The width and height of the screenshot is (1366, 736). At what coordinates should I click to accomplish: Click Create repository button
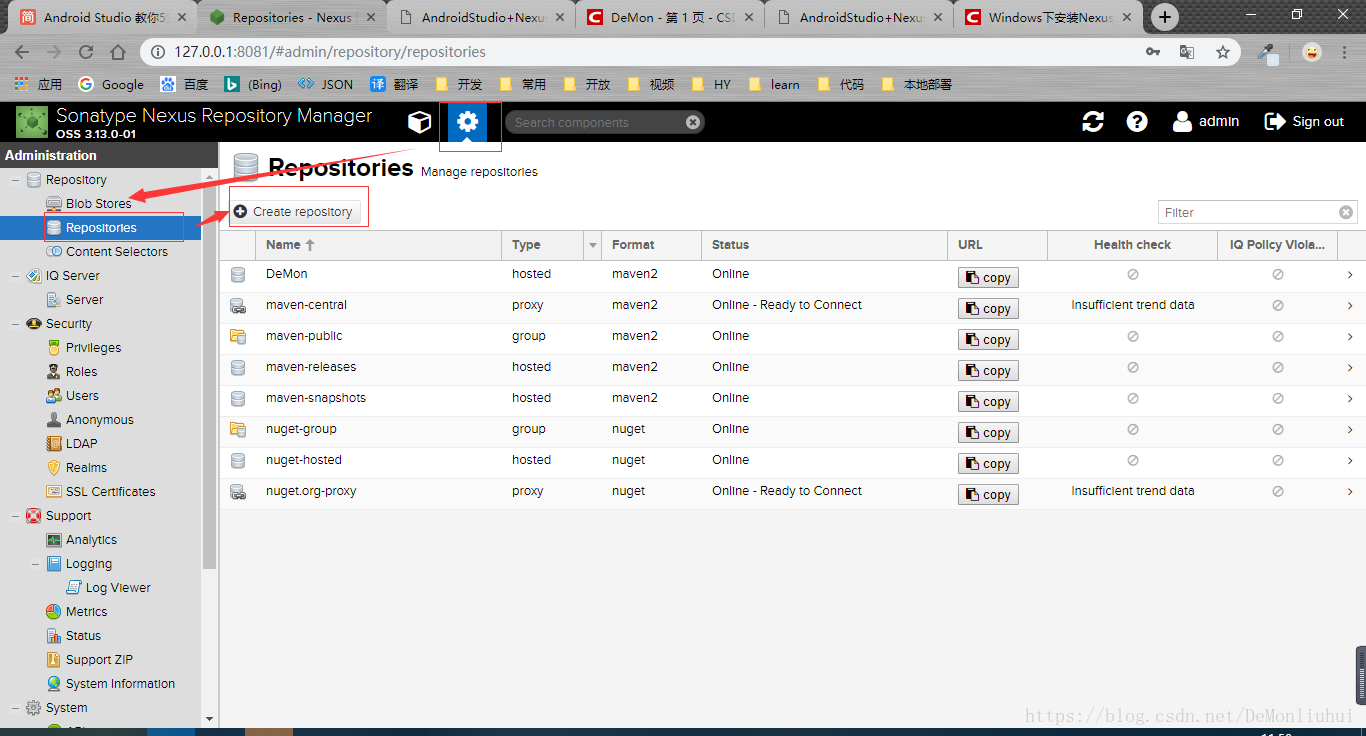294,211
